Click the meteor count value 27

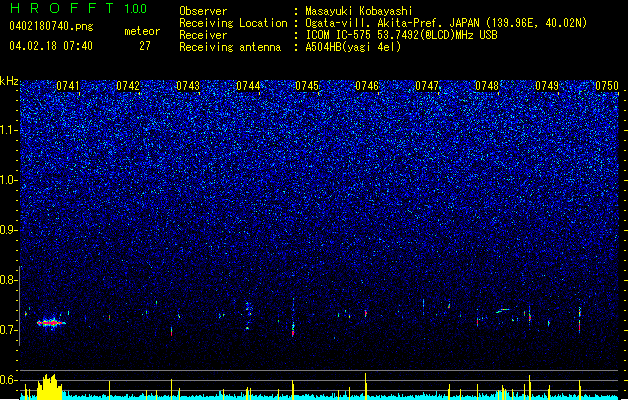(x=145, y=46)
